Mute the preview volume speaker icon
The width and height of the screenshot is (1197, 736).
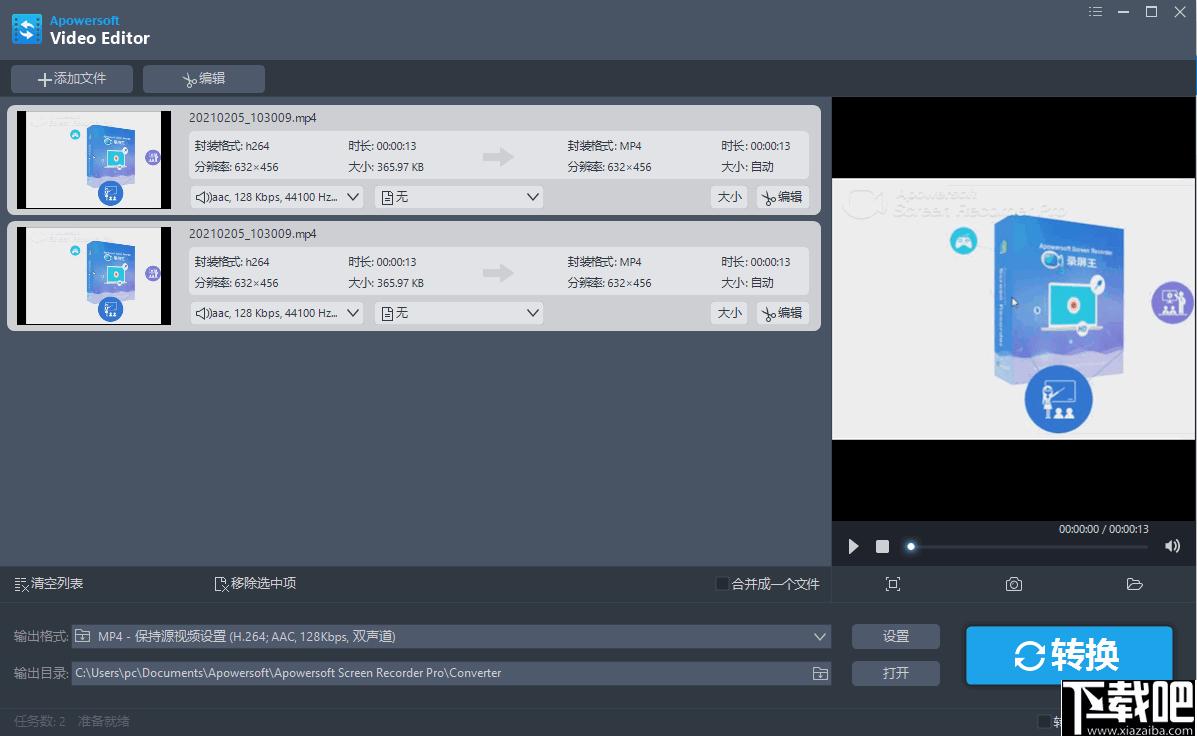1173,546
